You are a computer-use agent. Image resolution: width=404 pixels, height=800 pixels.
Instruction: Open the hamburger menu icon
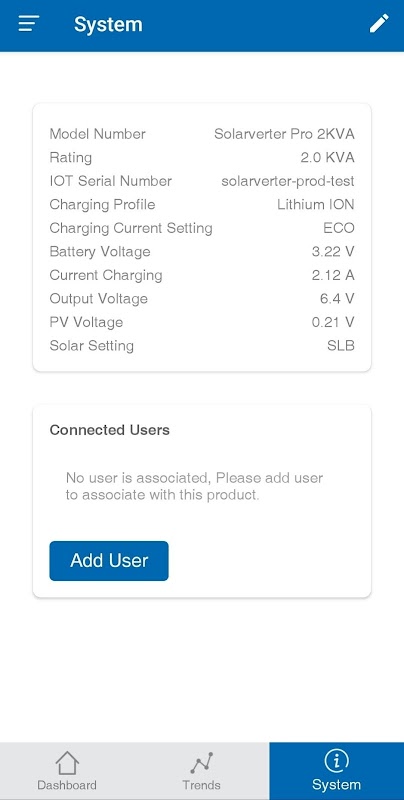[29, 23]
